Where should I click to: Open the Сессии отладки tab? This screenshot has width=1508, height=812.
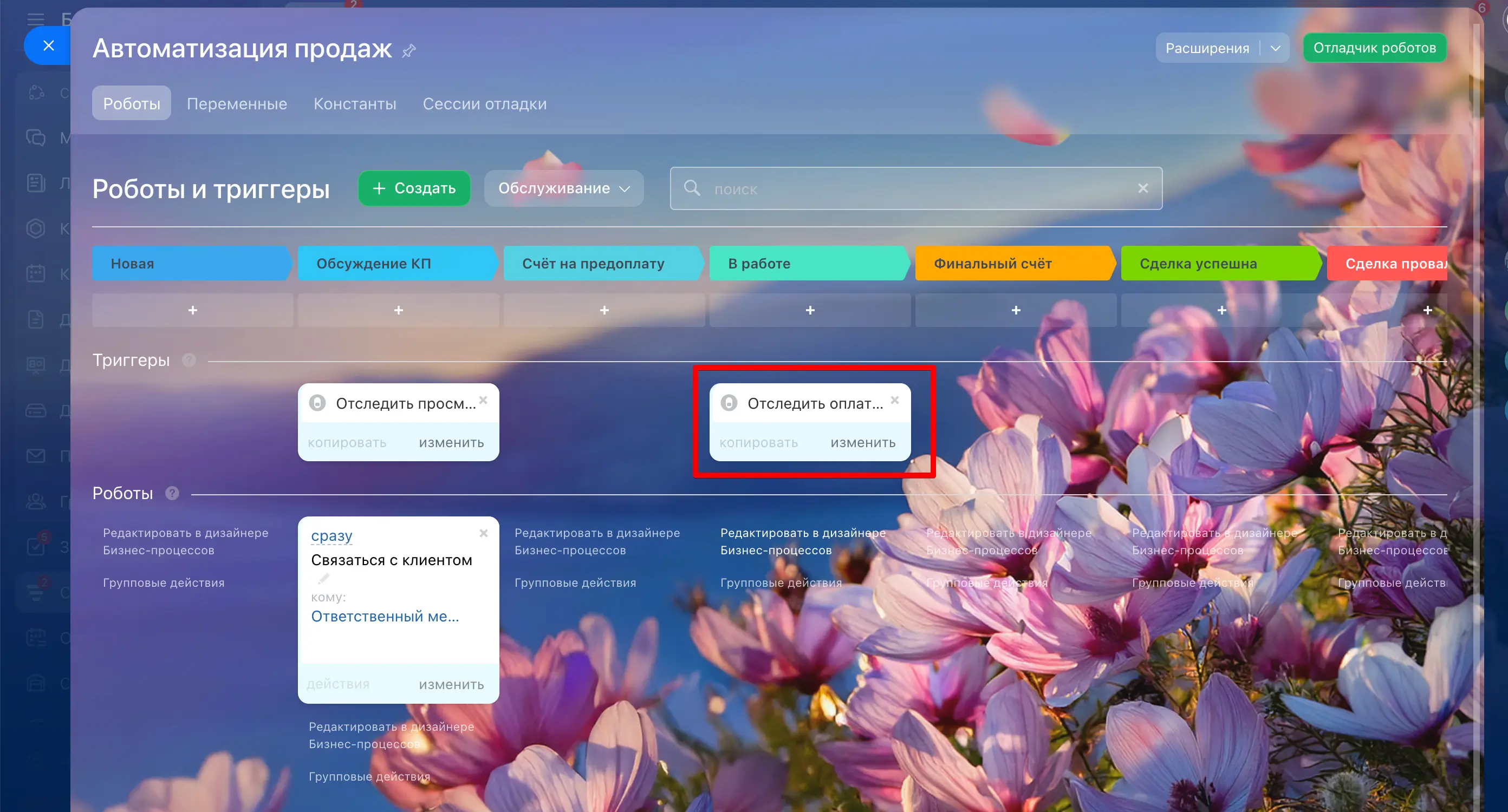484,103
